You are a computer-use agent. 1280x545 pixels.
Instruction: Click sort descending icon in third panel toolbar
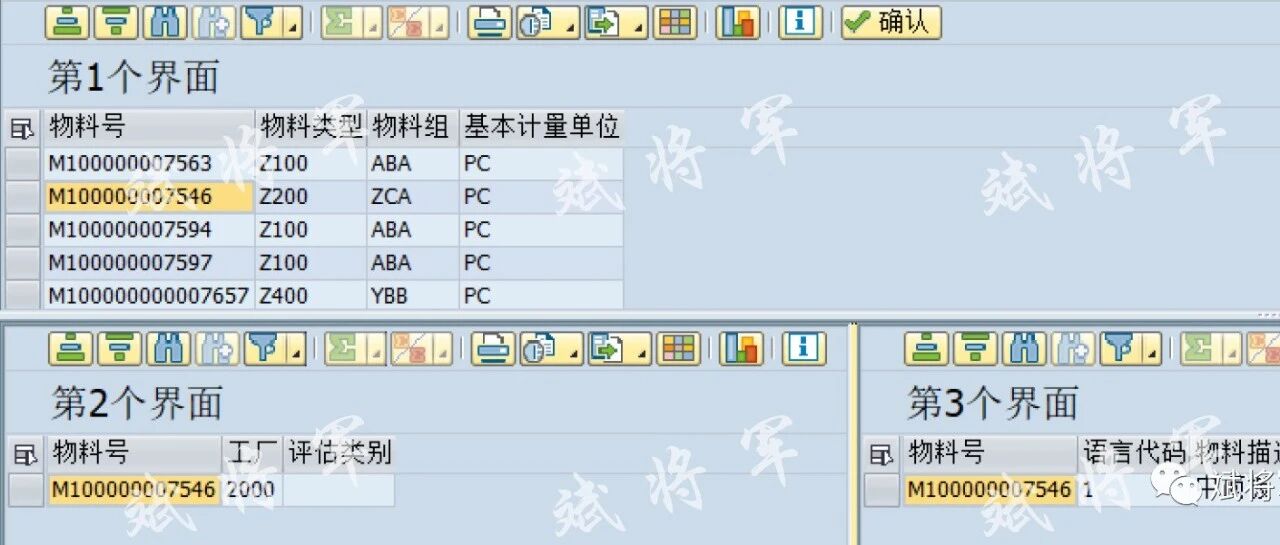click(x=976, y=348)
